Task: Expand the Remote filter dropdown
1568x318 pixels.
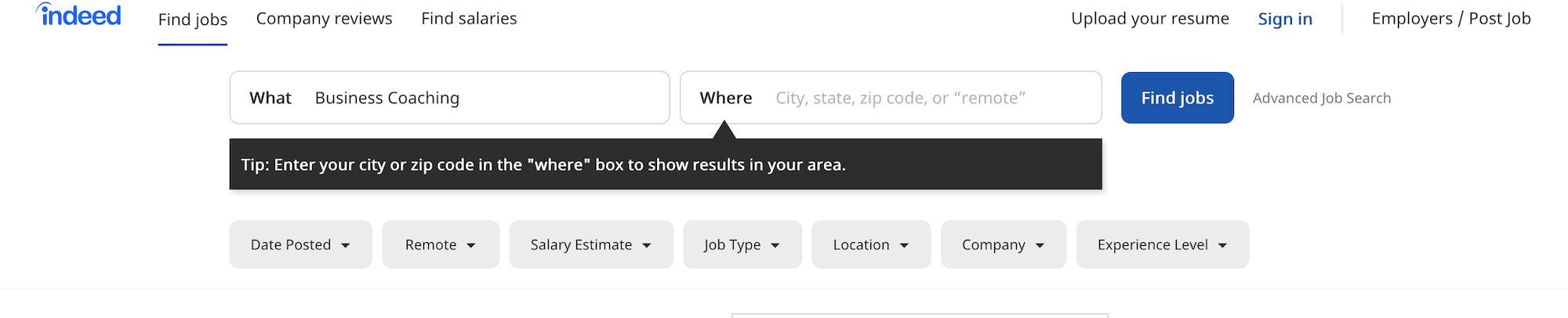Action: (x=441, y=244)
